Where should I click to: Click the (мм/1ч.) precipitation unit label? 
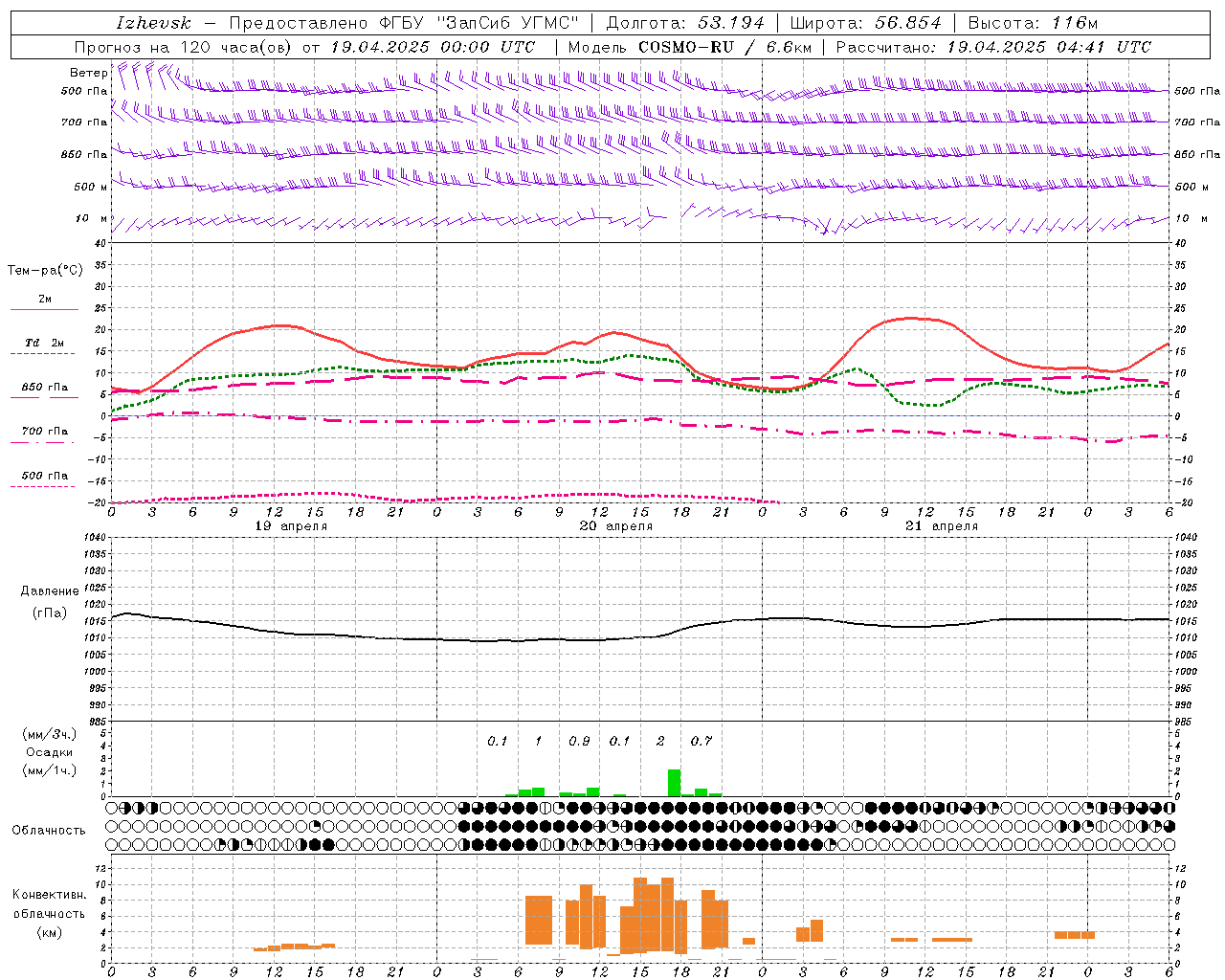50,770
